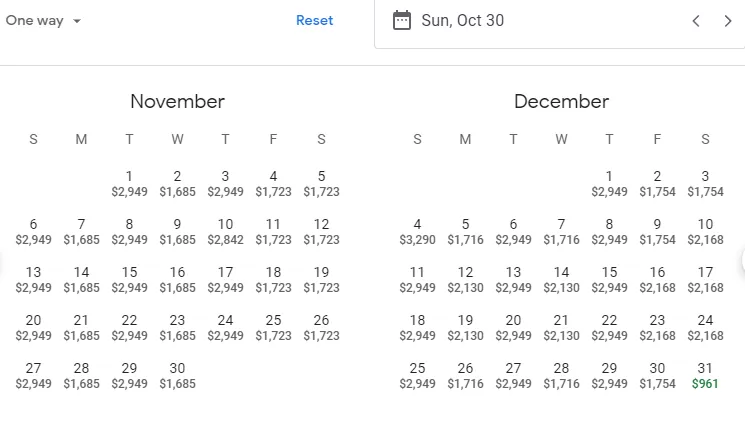
Task: Select December 28 with $1,716 fare
Action: pyautogui.click(x=561, y=375)
